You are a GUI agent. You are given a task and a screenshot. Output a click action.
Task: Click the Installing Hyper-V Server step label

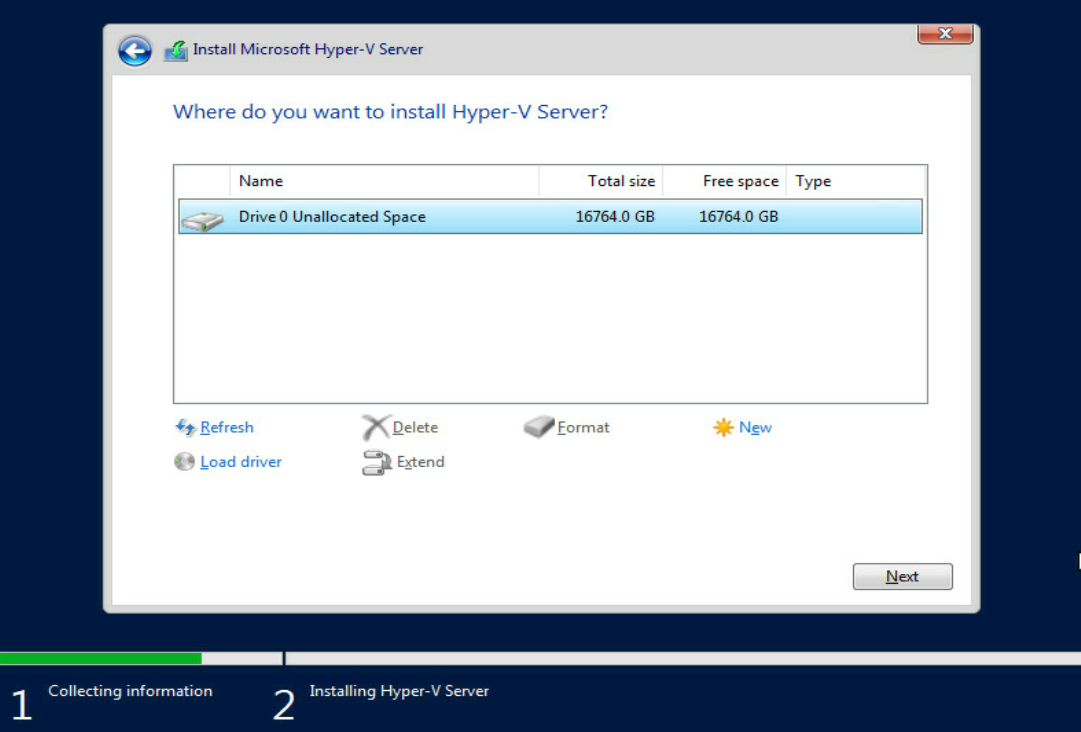pyautogui.click(x=399, y=691)
